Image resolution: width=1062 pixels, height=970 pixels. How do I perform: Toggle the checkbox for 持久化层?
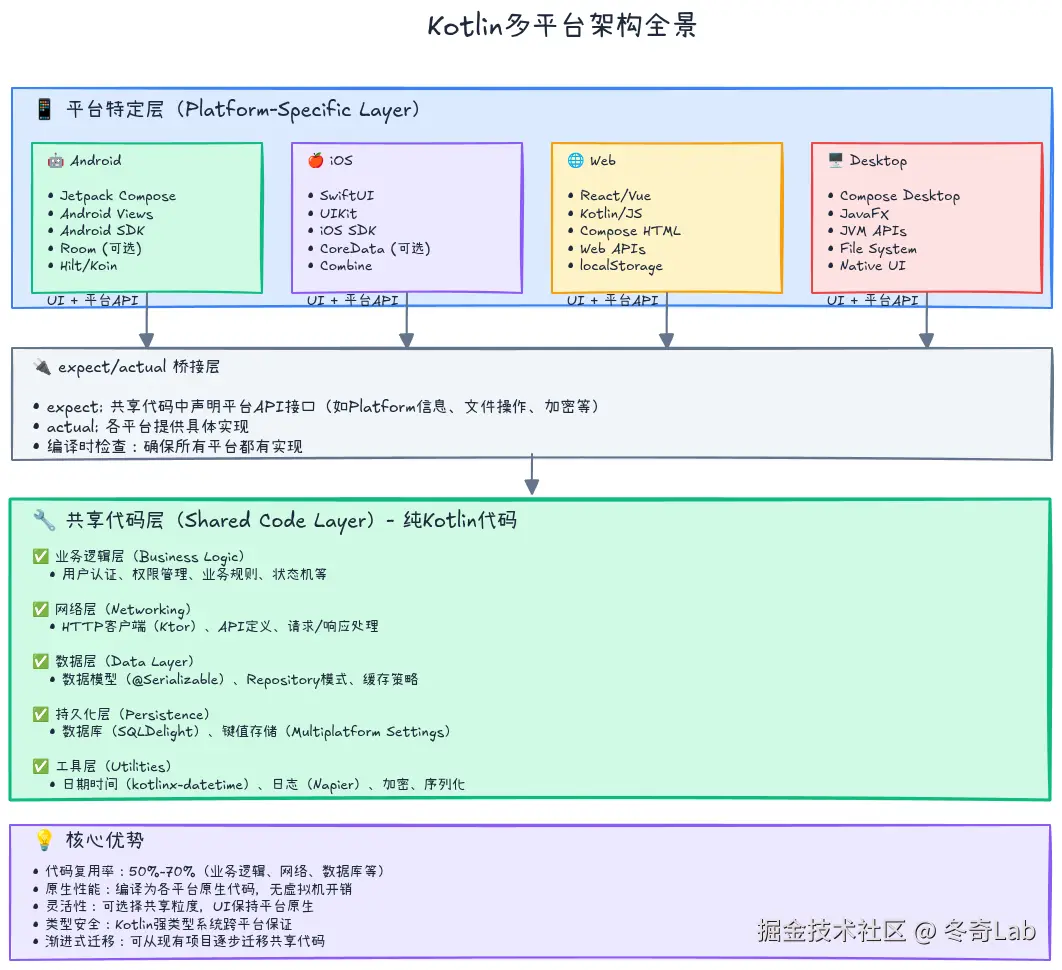[41, 713]
